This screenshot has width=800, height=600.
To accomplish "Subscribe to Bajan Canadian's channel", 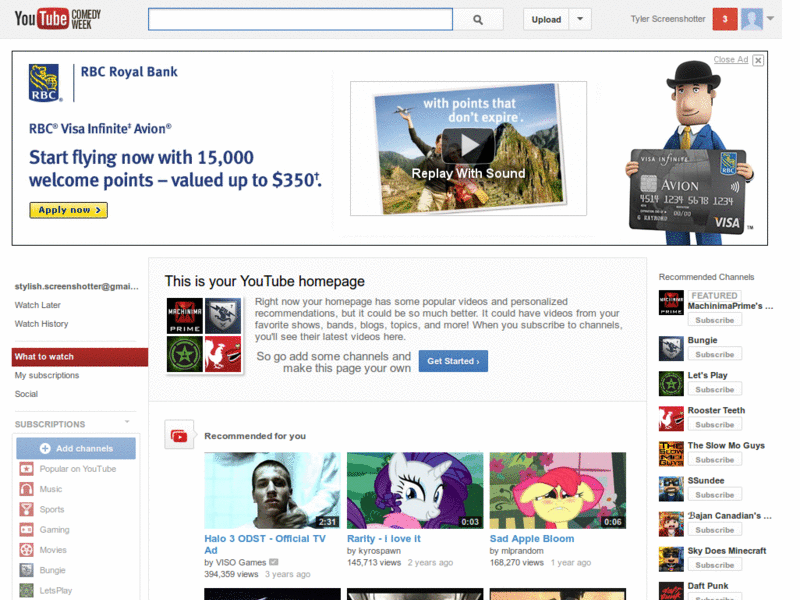I will 714,530.
